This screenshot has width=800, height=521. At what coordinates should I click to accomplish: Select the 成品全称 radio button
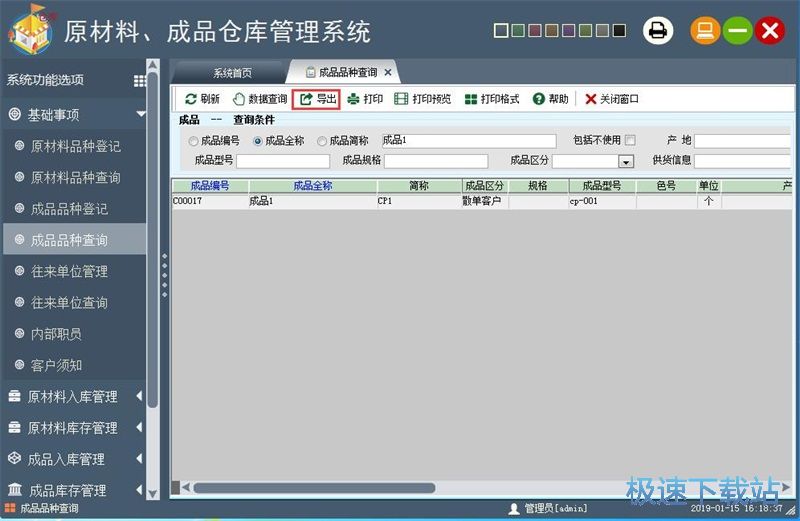coord(258,141)
